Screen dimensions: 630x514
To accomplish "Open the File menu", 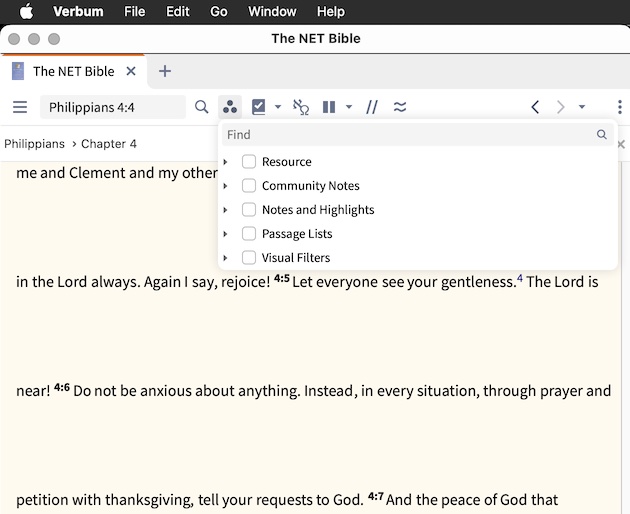I will 134,11.
